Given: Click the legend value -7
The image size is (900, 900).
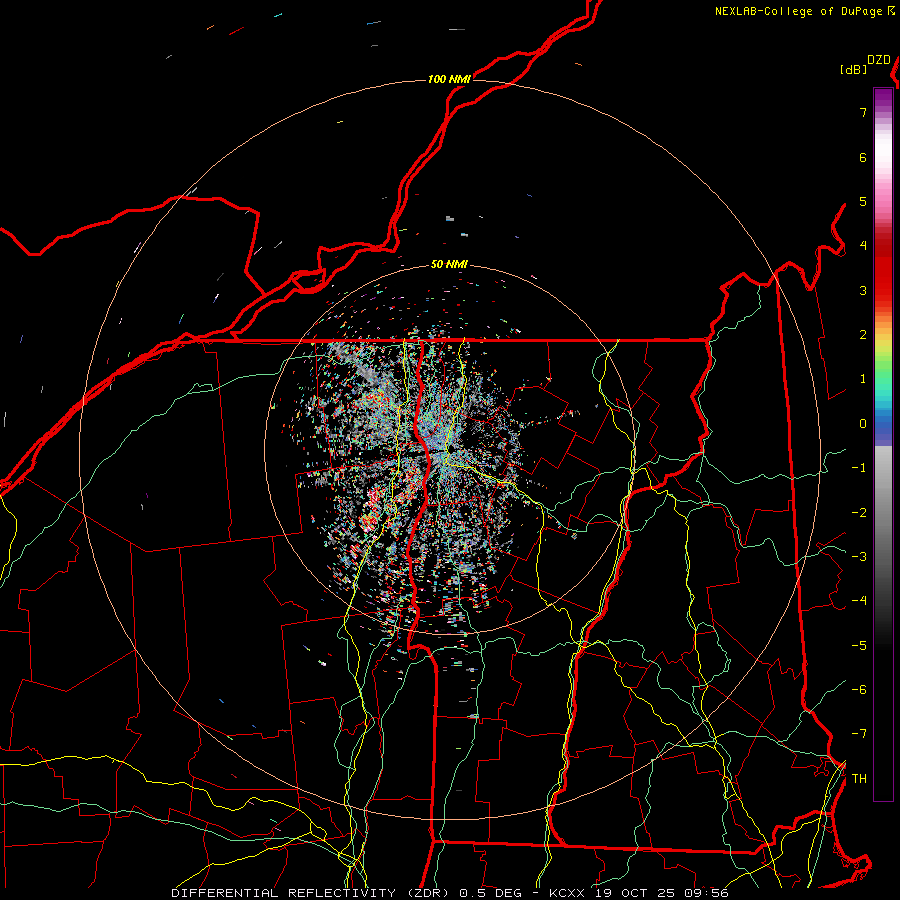Looking at the screenshot, I should (x=859, y=734).
